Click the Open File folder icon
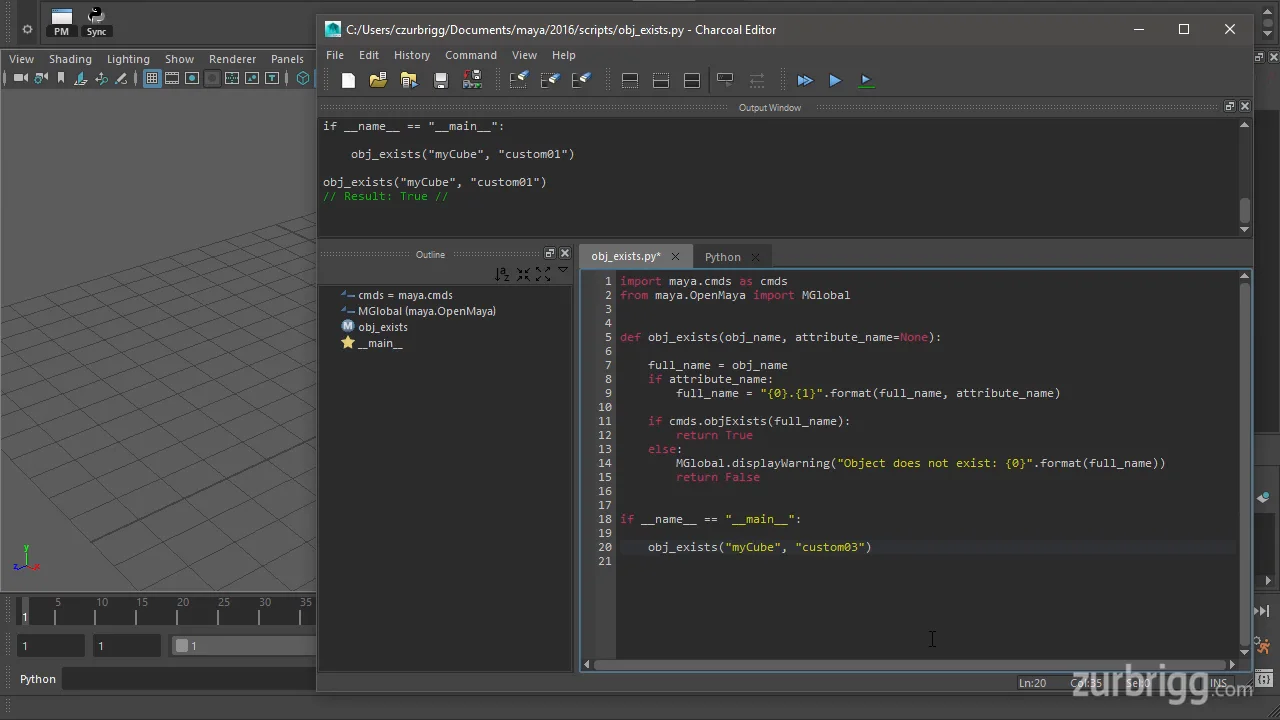 tap(378, 81)
